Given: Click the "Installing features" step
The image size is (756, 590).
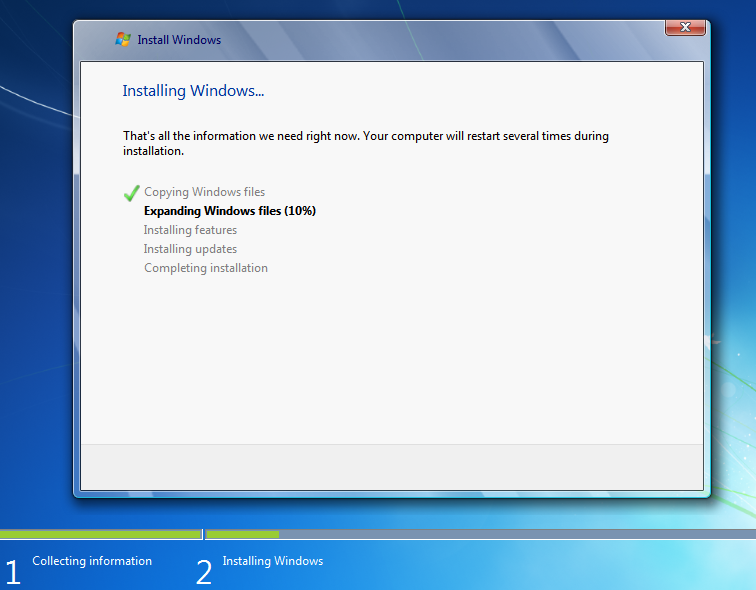Looking at the screenshot, I should (190, 230).
